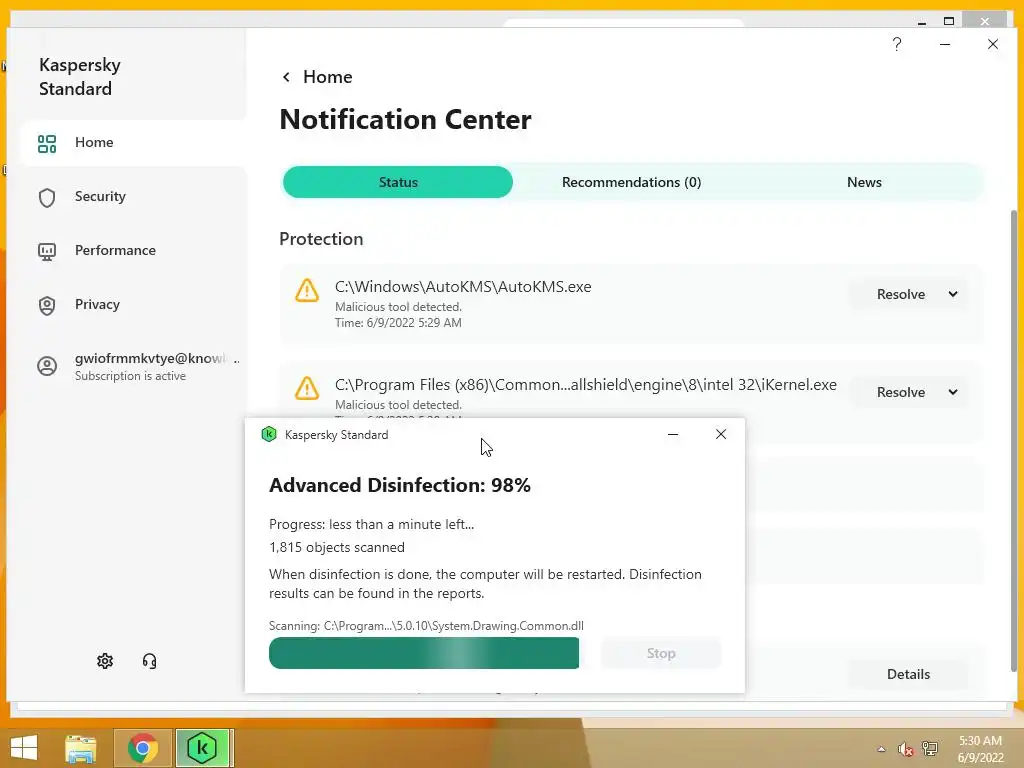Resolve the AutoKMS.exe detection
This screenshot has width=1024, height=768.
point(901,295)
